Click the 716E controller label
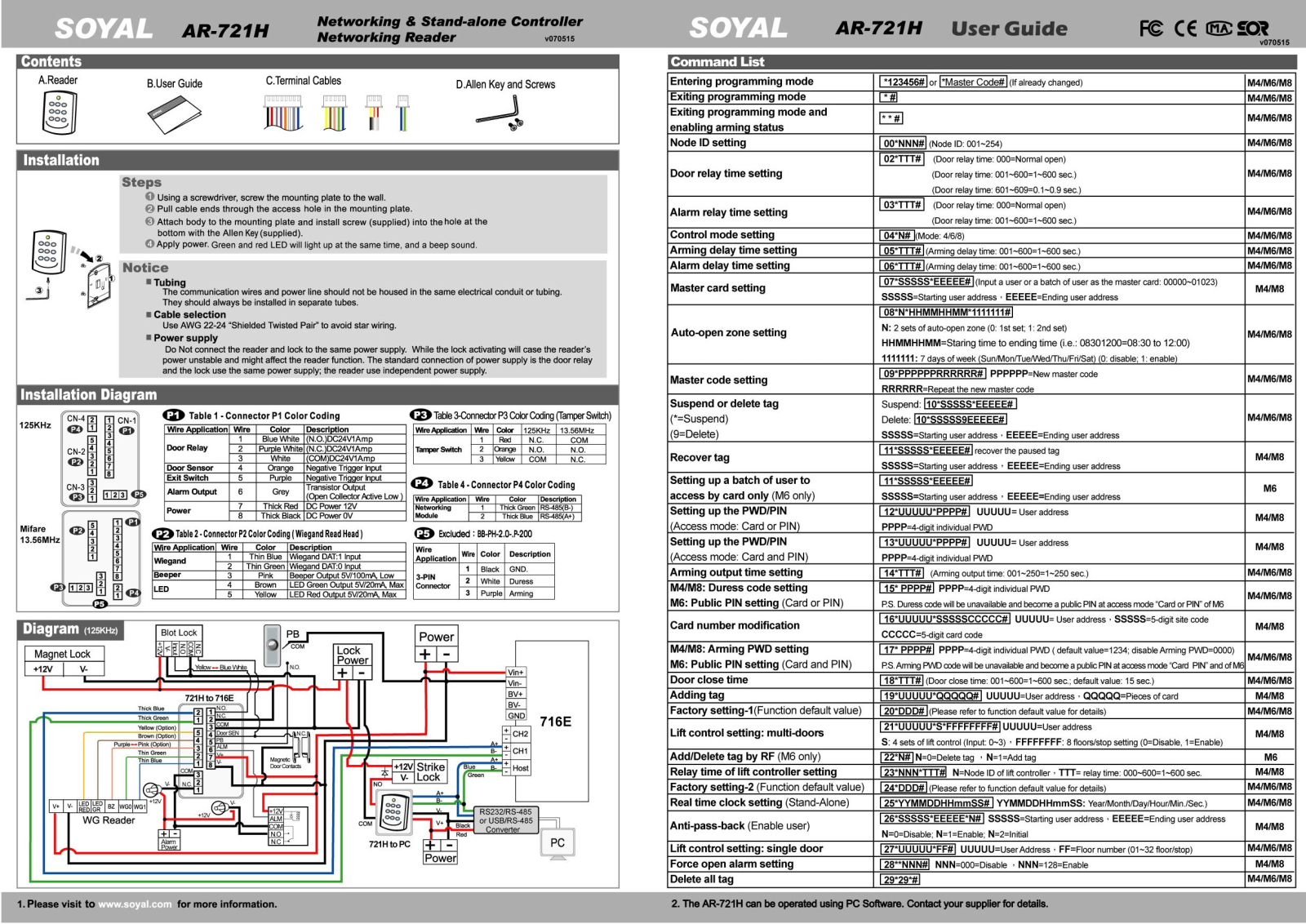1306x924 pixels. pyautogui.click(x=556, y=722)
